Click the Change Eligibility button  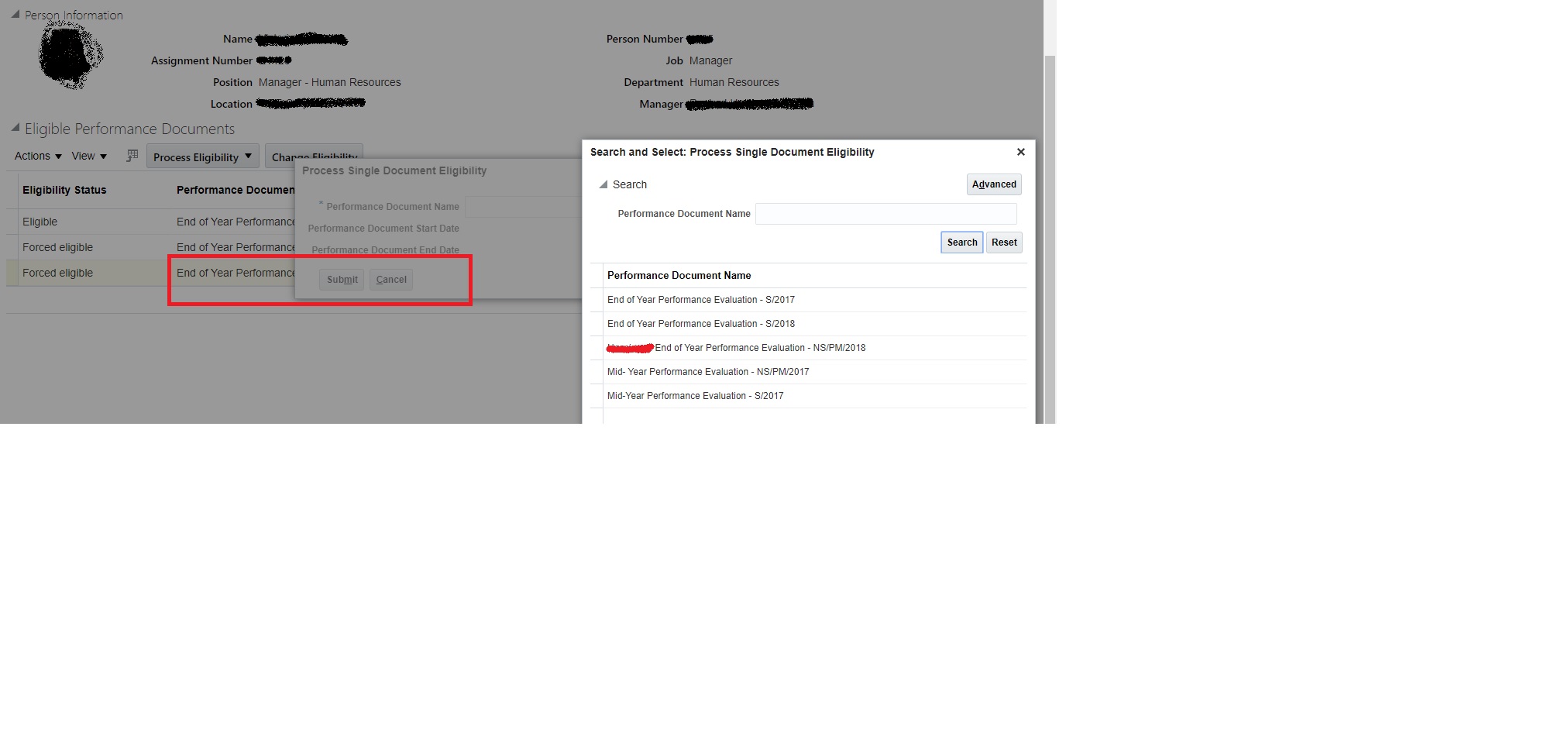pos(313,157)
